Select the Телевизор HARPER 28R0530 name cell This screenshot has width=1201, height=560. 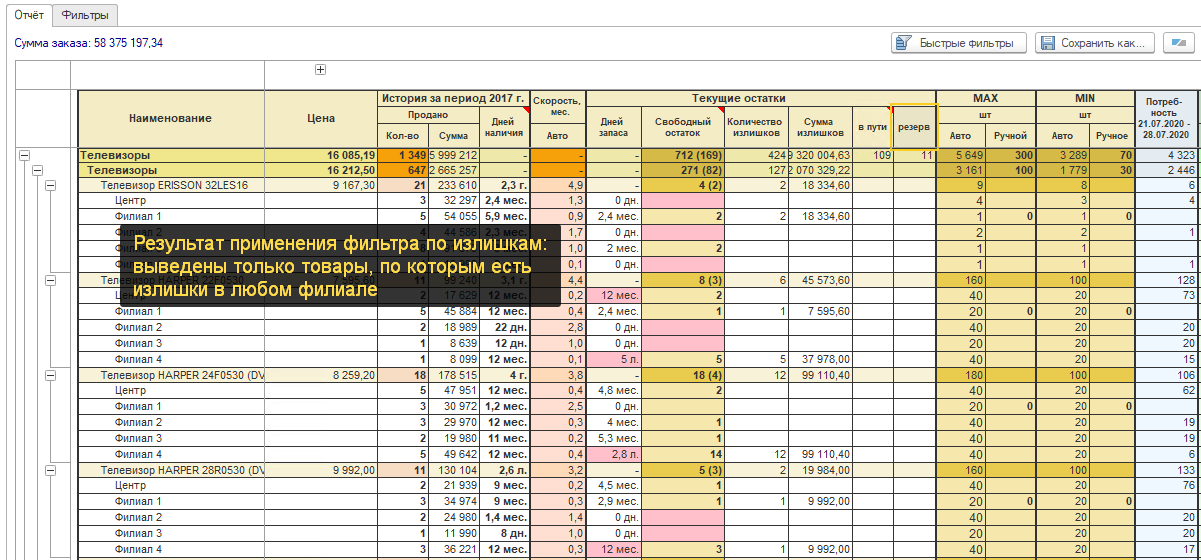[x=171, y=469]
